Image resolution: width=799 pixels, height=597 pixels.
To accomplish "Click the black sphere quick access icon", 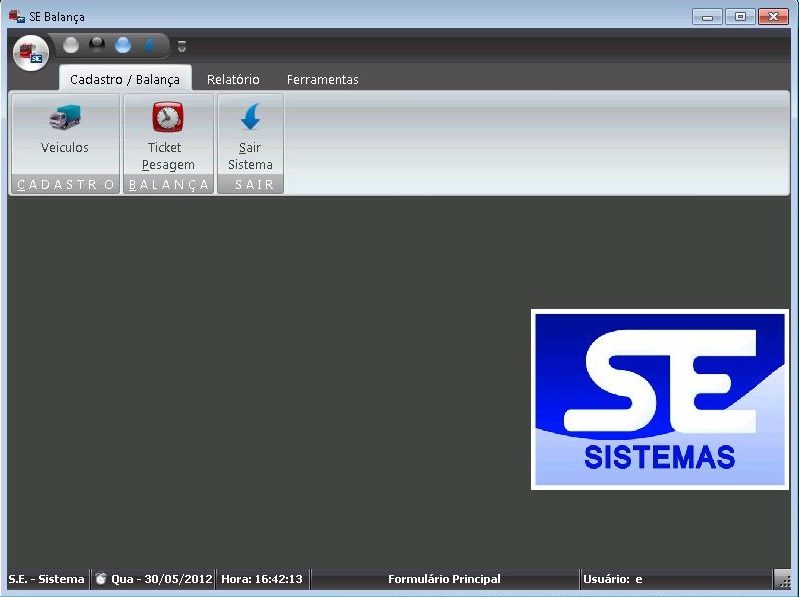I will click(97, 45).
